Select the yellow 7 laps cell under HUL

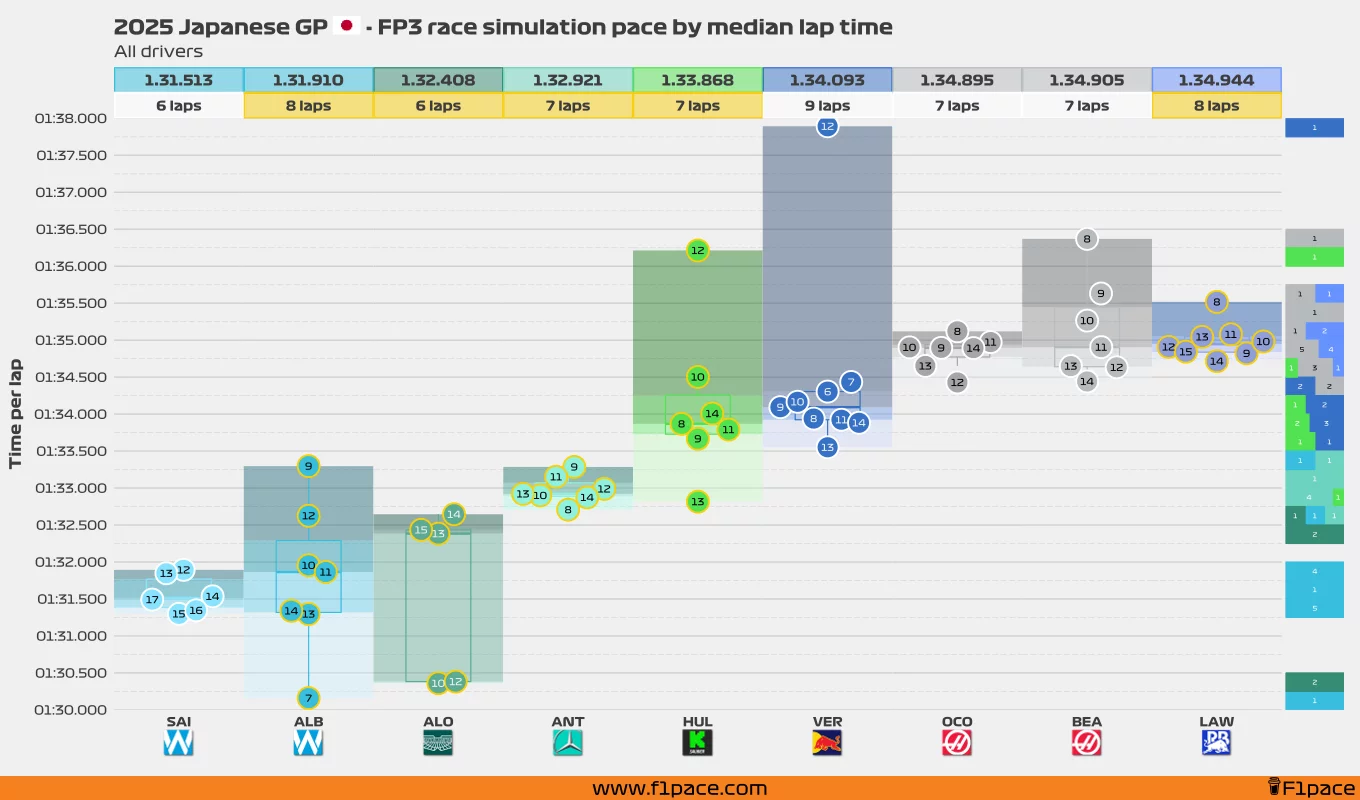tap(697, 104)
